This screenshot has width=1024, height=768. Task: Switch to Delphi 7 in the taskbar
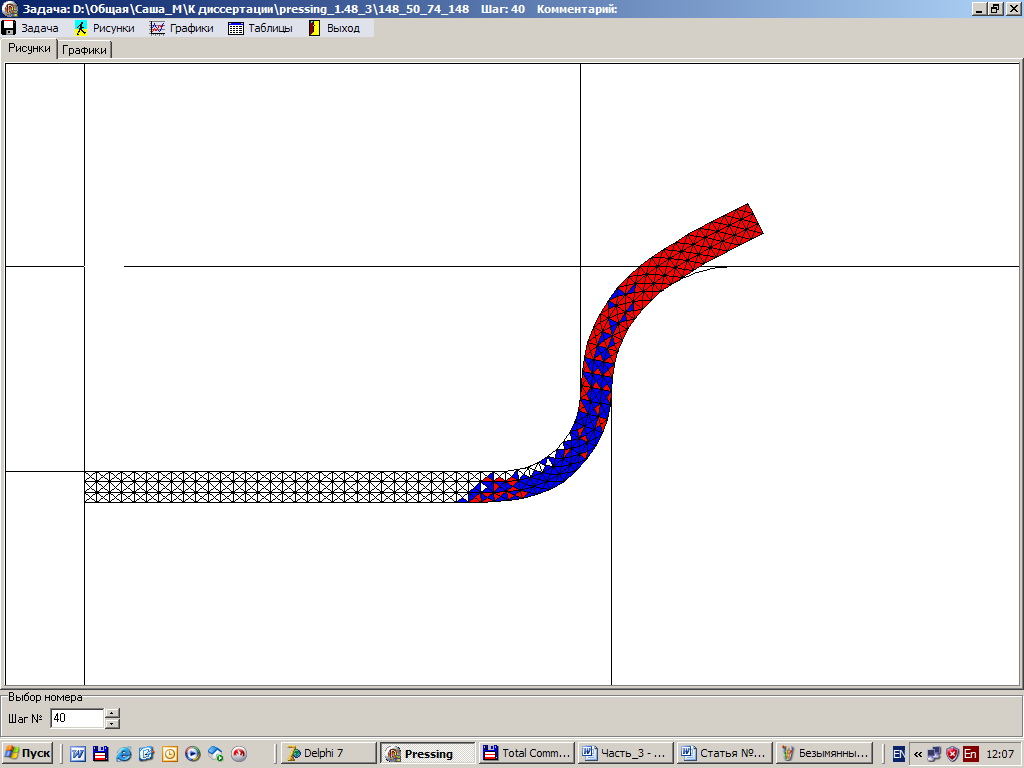(x=328, y=753)
